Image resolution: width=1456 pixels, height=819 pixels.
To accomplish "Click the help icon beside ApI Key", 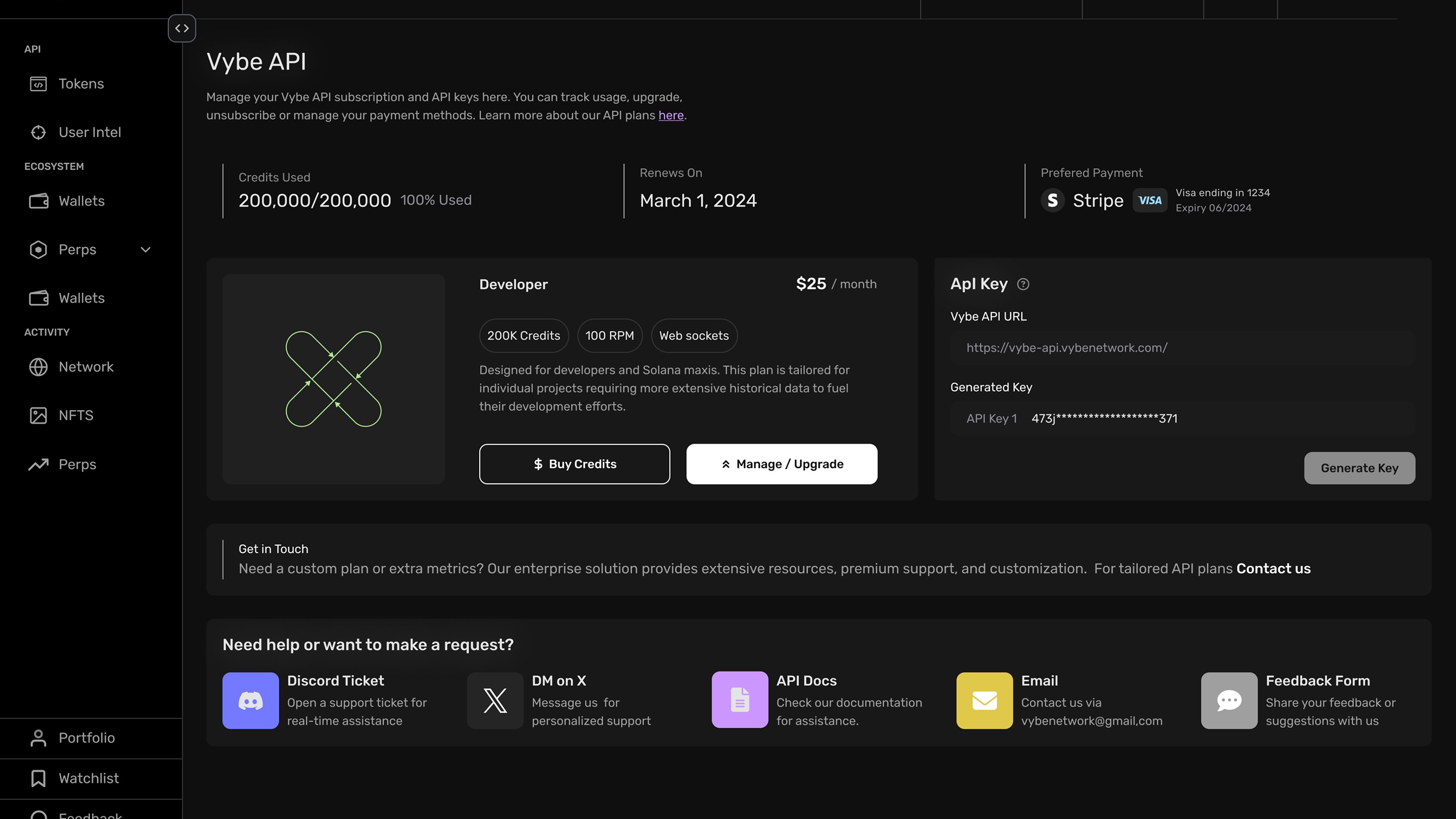I will 1023,284.
